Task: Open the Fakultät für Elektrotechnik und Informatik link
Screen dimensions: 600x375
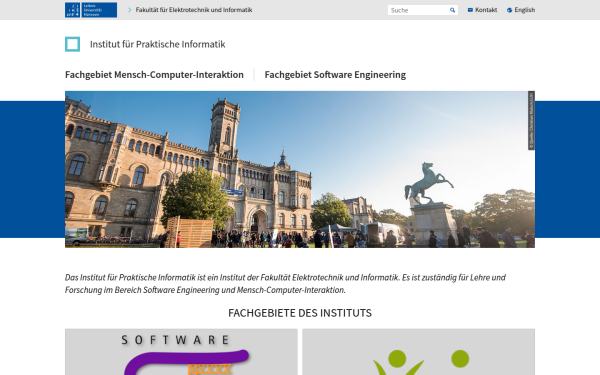Action: point(194,10)
